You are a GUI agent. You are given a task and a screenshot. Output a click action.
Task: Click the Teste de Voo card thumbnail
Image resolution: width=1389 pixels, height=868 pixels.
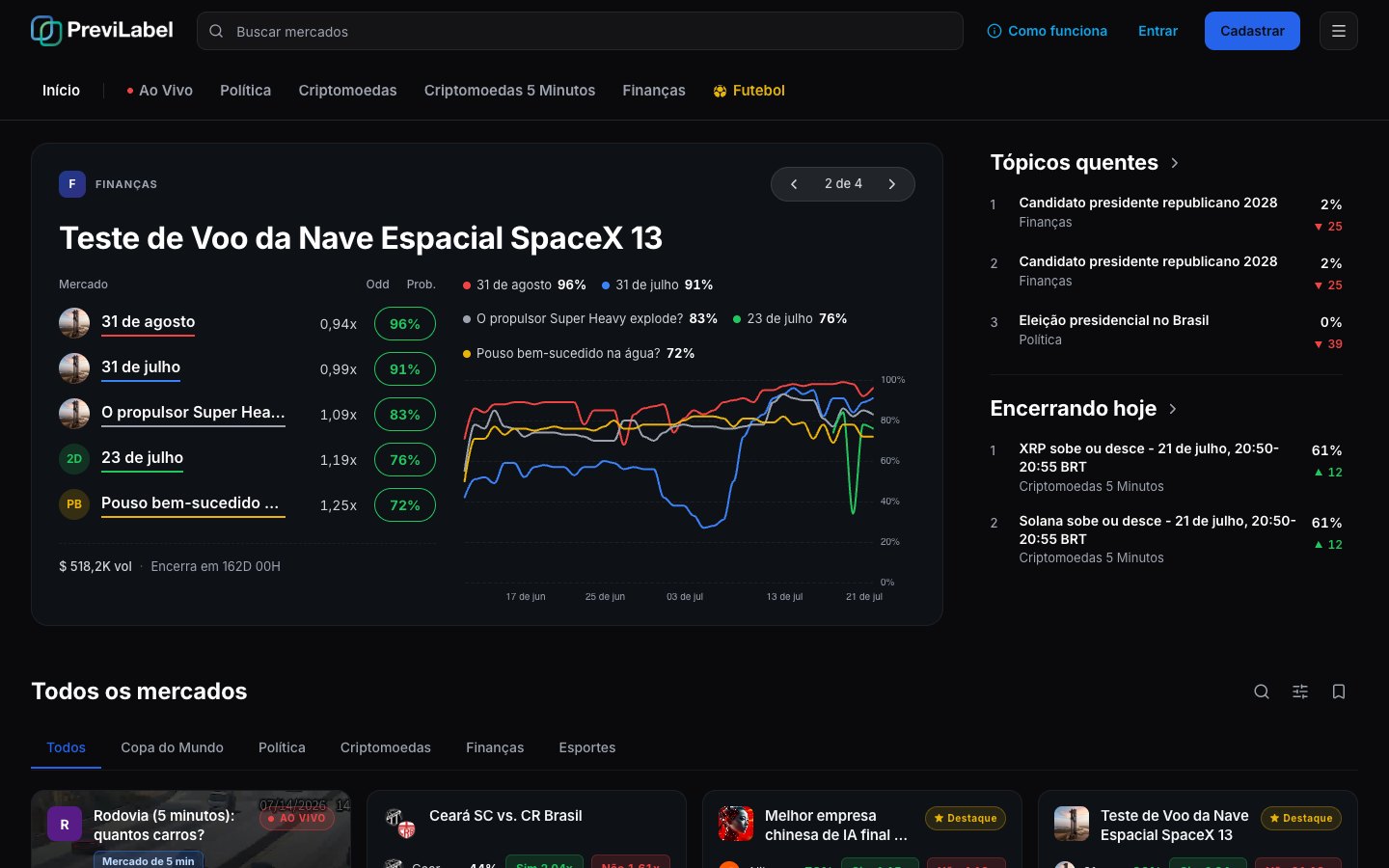coord(1072,824)
